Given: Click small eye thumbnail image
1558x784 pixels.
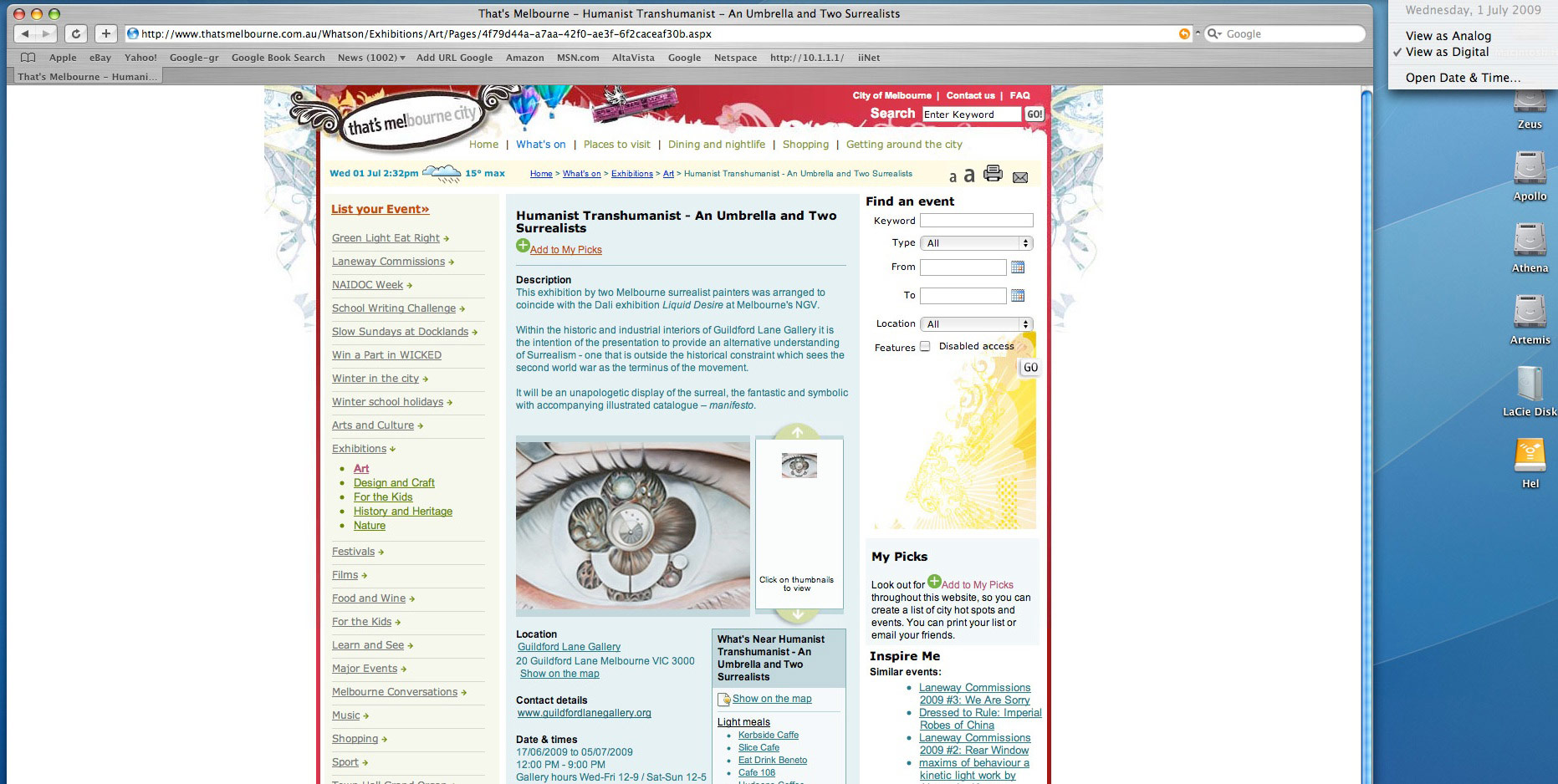Looking at the screenshot, I should [x=799, y=466].
